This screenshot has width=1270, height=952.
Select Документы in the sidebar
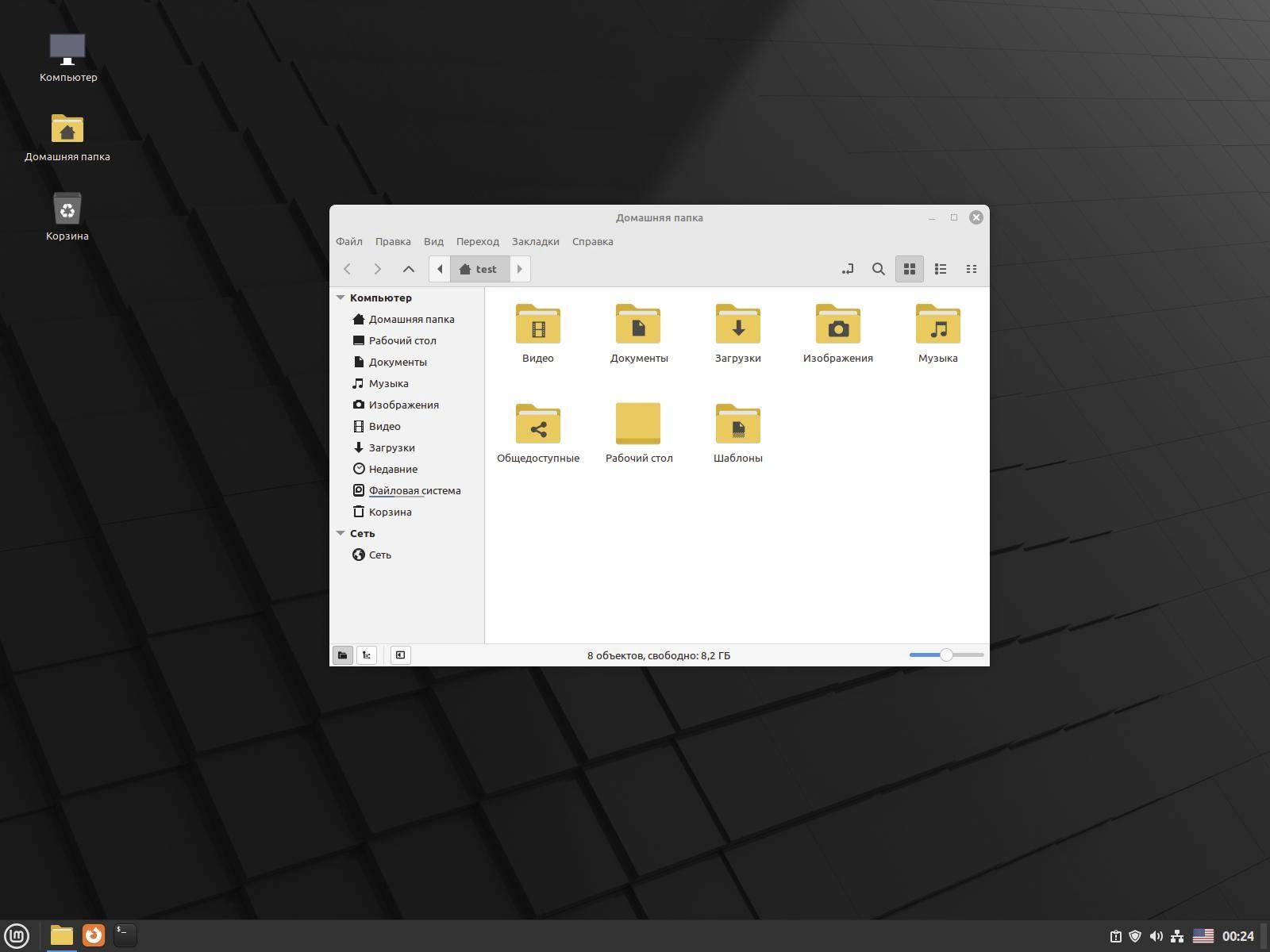pos(406,362)
